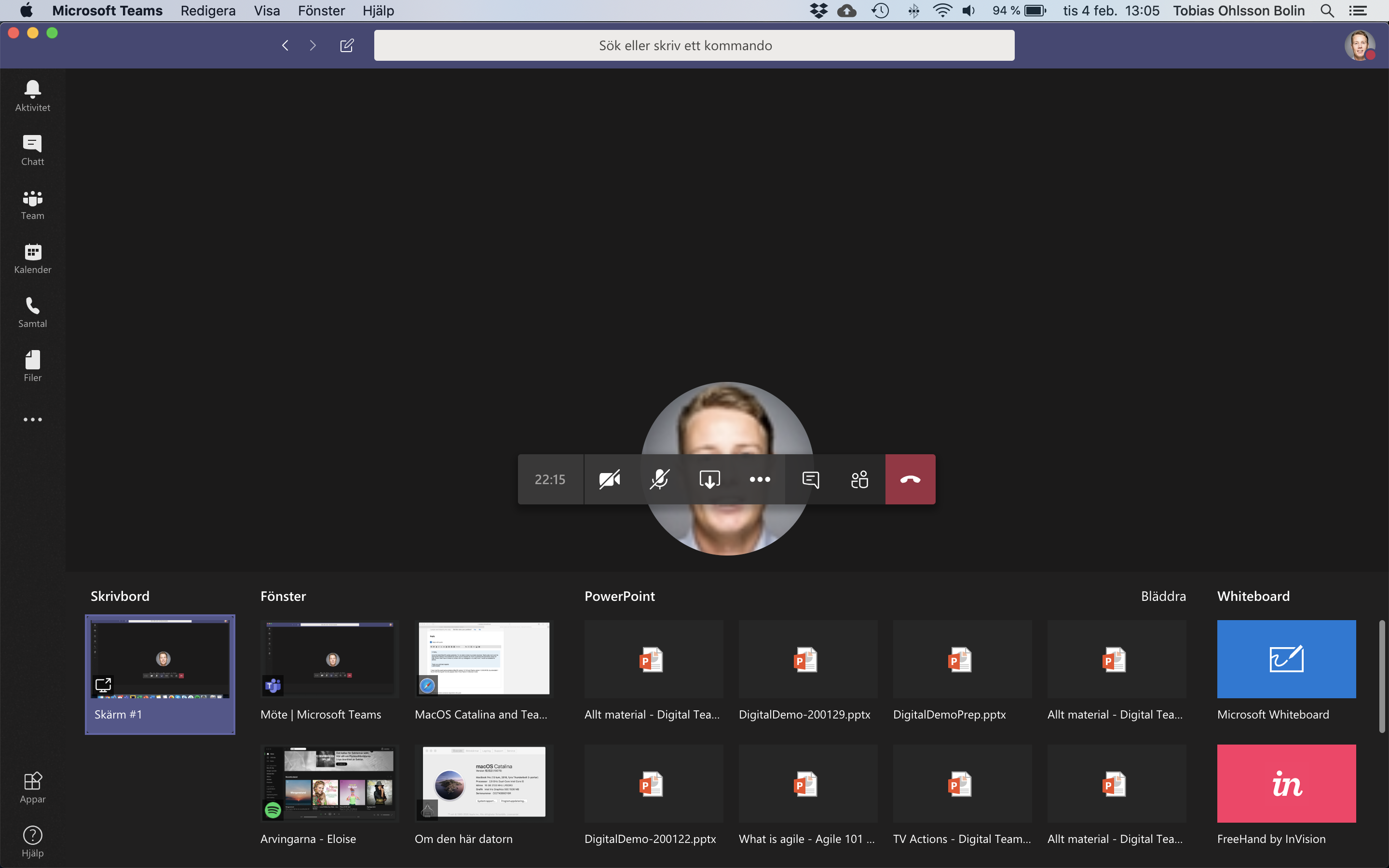Select the Microsoft Whiteboard tile
Viewport: 1389px width, 868px height.
[x=1286, y=670]
